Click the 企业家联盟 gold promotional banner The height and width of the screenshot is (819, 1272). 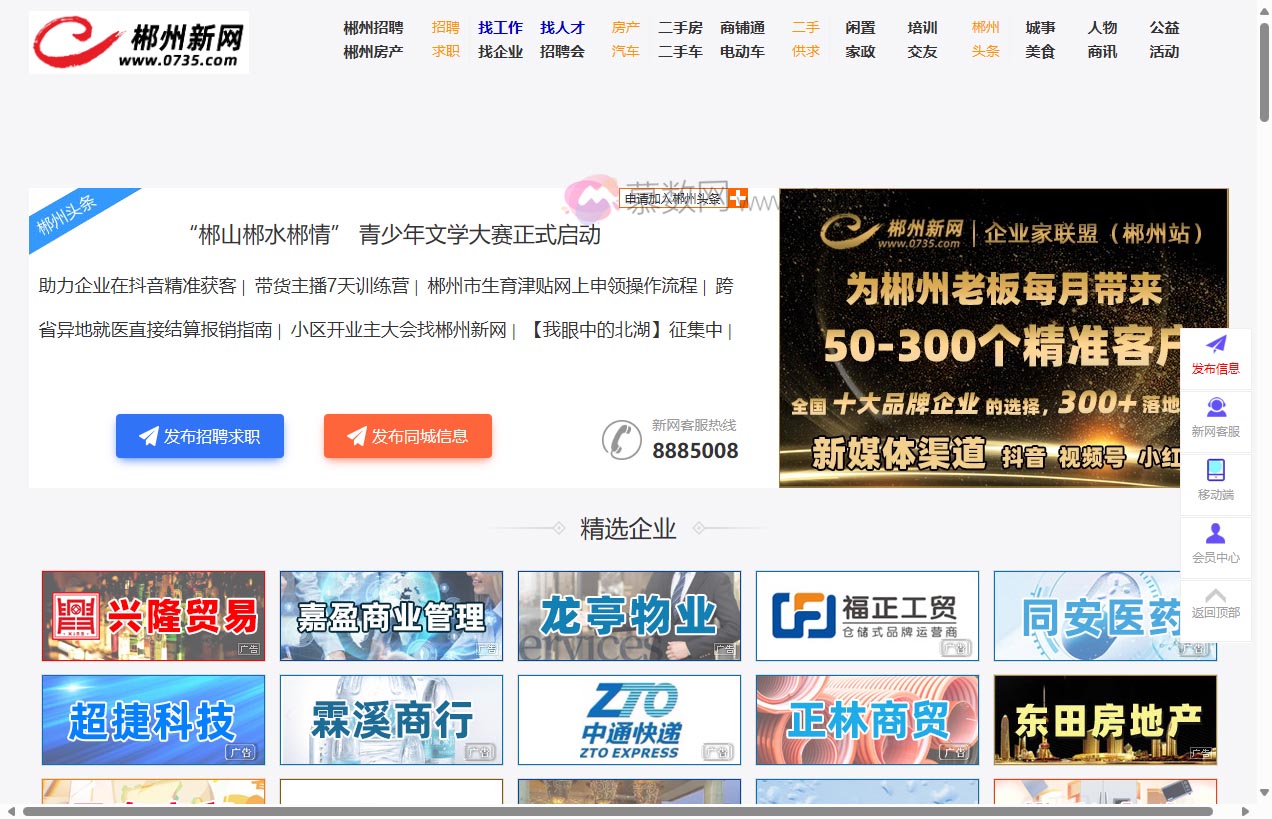pyautogui.click(x=1003, y=338)
